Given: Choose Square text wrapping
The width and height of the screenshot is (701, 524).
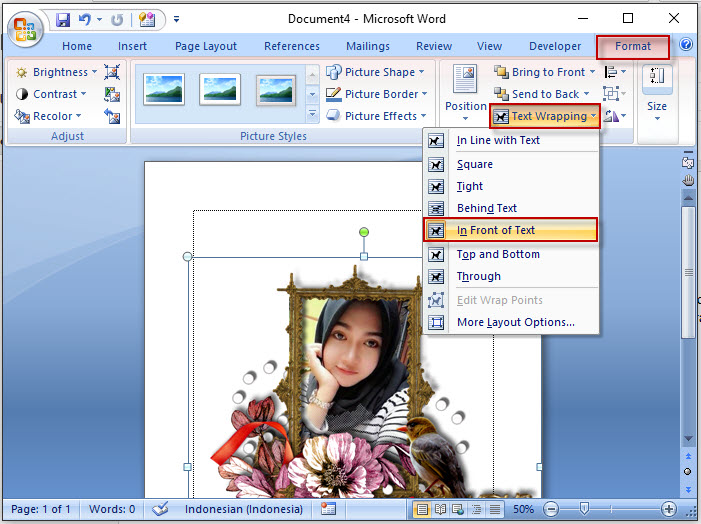Looking at the screenshot, I should (511, 165).
